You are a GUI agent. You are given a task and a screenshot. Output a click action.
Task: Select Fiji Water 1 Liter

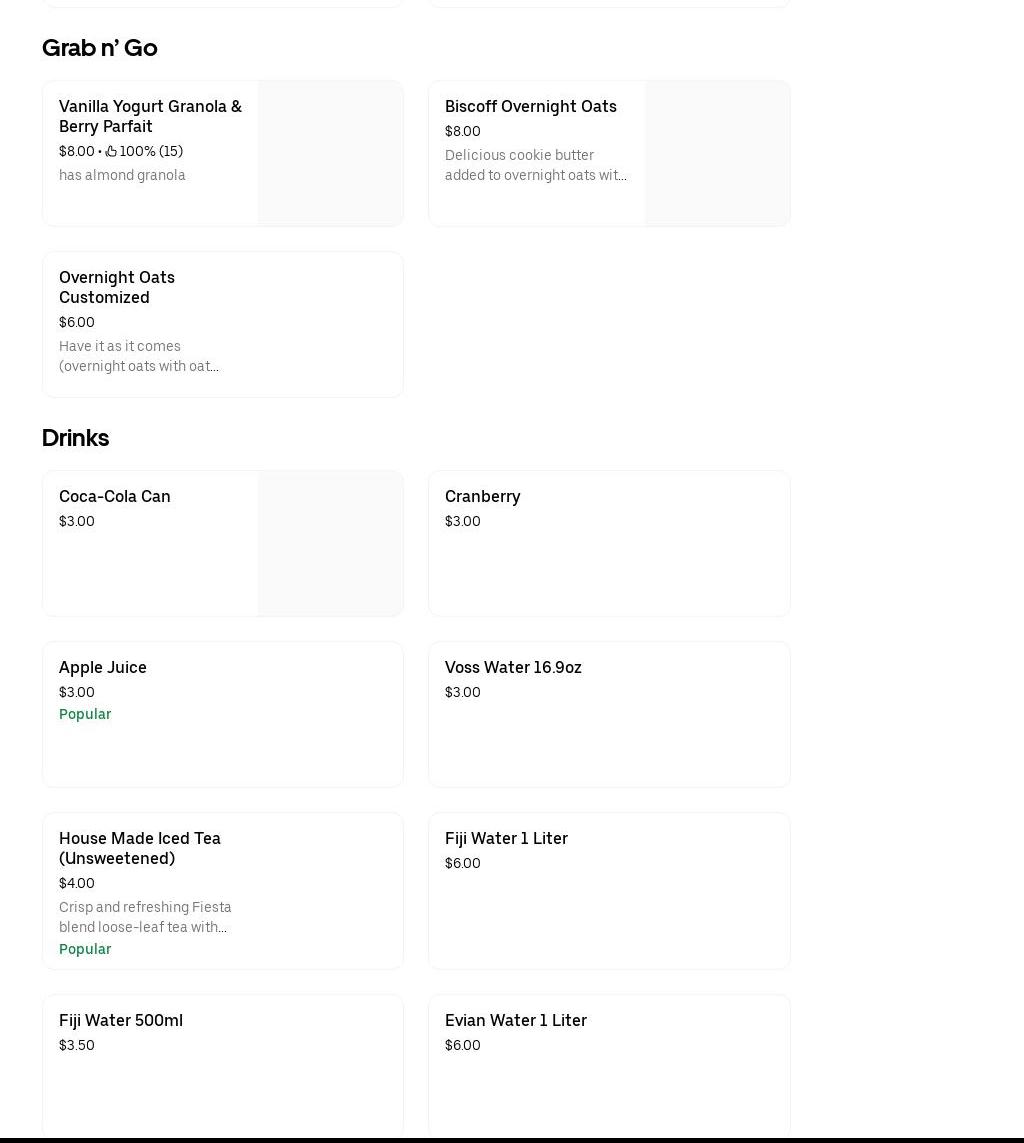point(506,838)
